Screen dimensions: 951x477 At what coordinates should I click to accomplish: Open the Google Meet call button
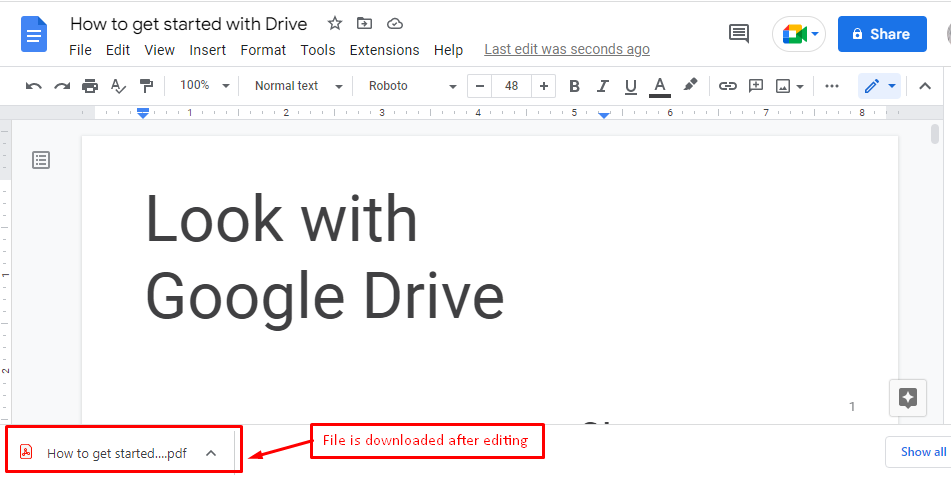(x=798, y=34)
